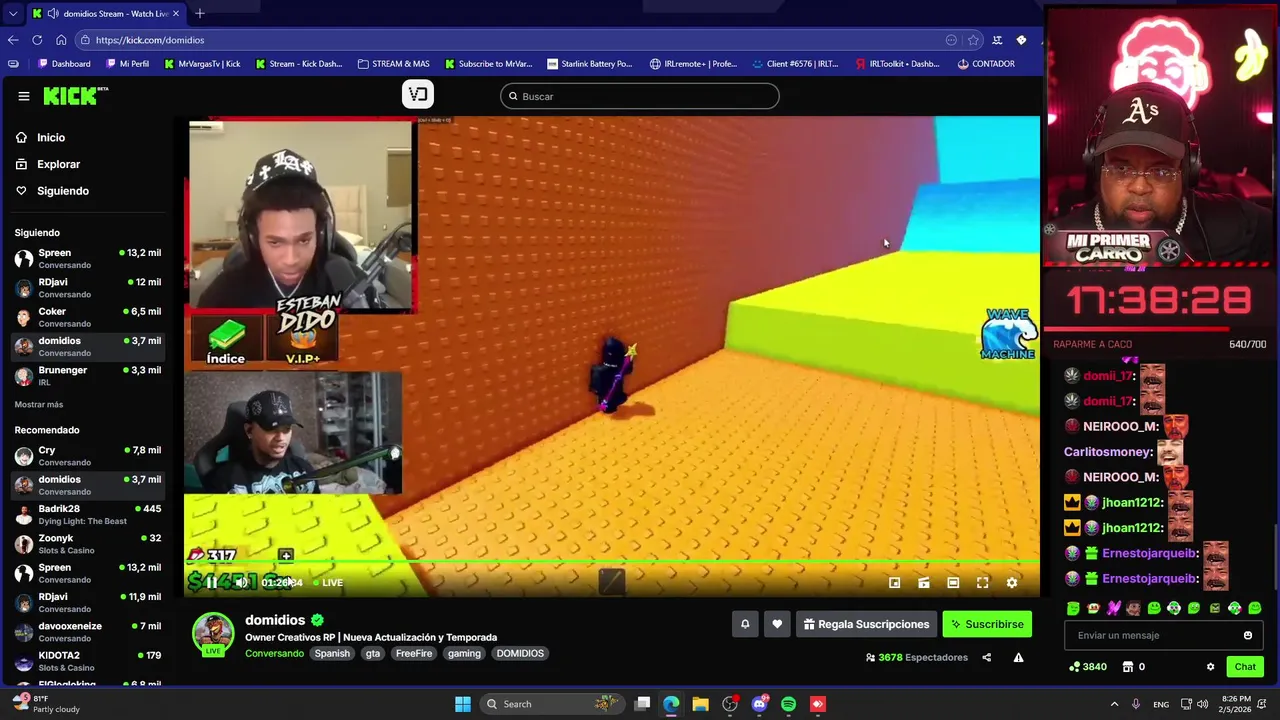The height and width of the screenshot is (720, 1280).
Task: Click Regala Suscripciones button
Action: (866, 624)
